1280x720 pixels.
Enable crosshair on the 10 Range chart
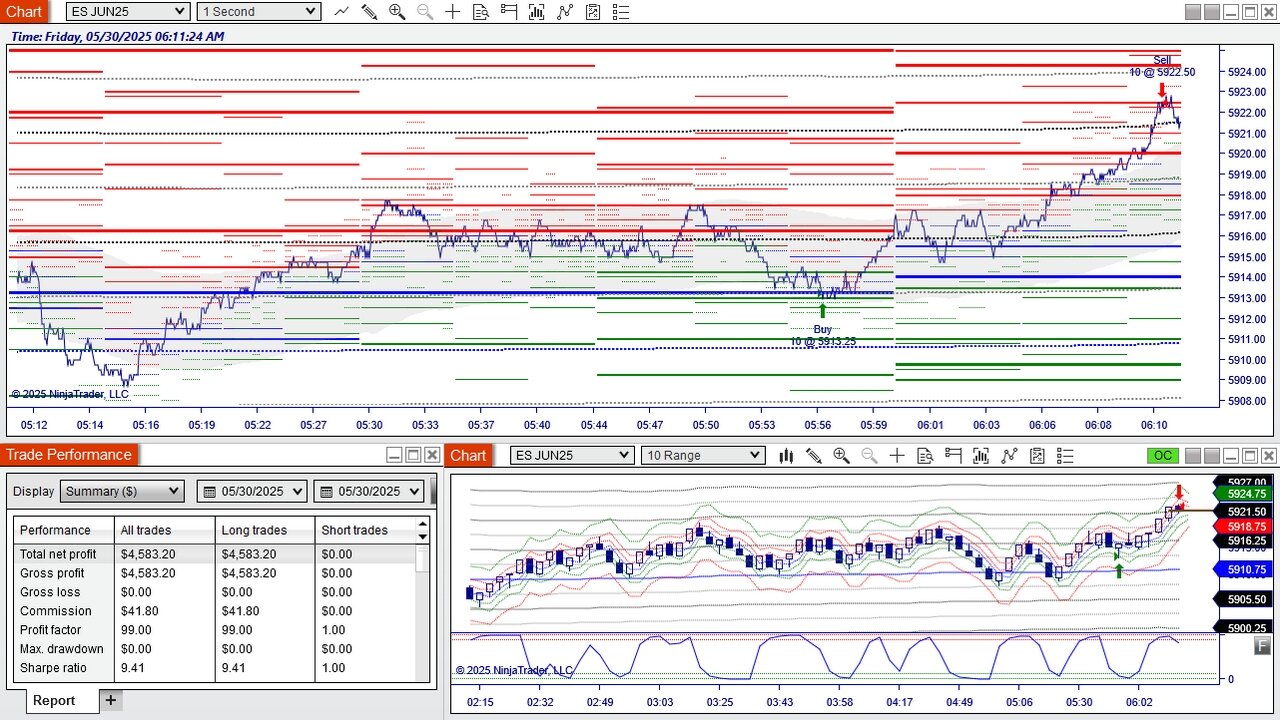897,455
